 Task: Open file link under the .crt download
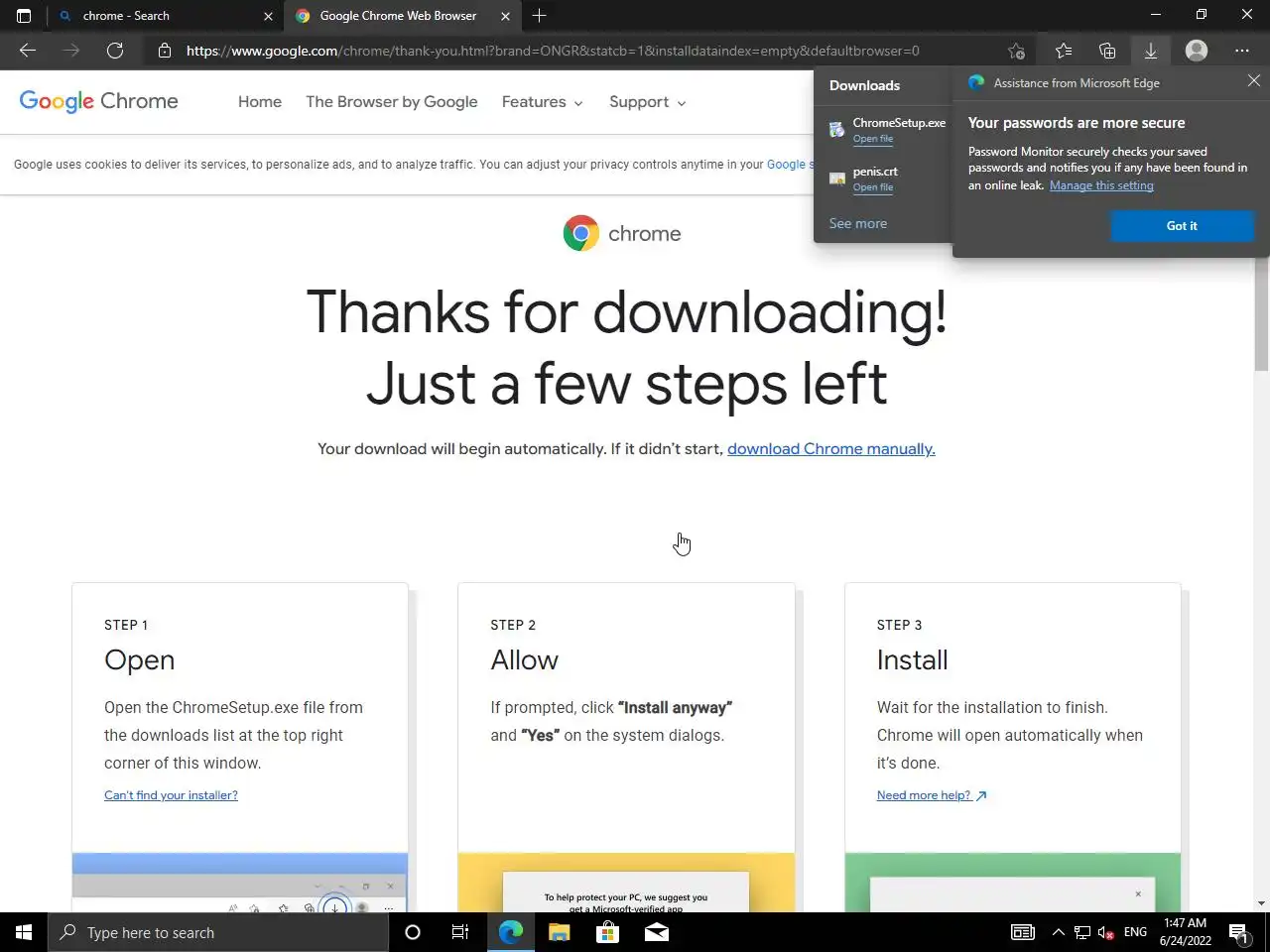coord(873,187)
